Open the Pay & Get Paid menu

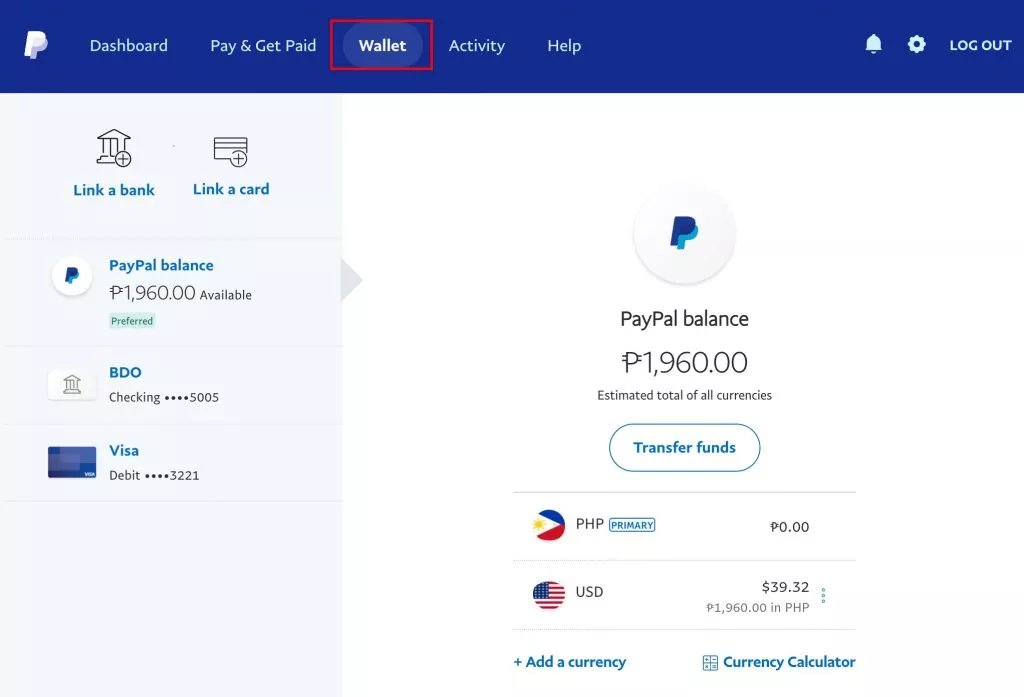click(x=263, y=45)
